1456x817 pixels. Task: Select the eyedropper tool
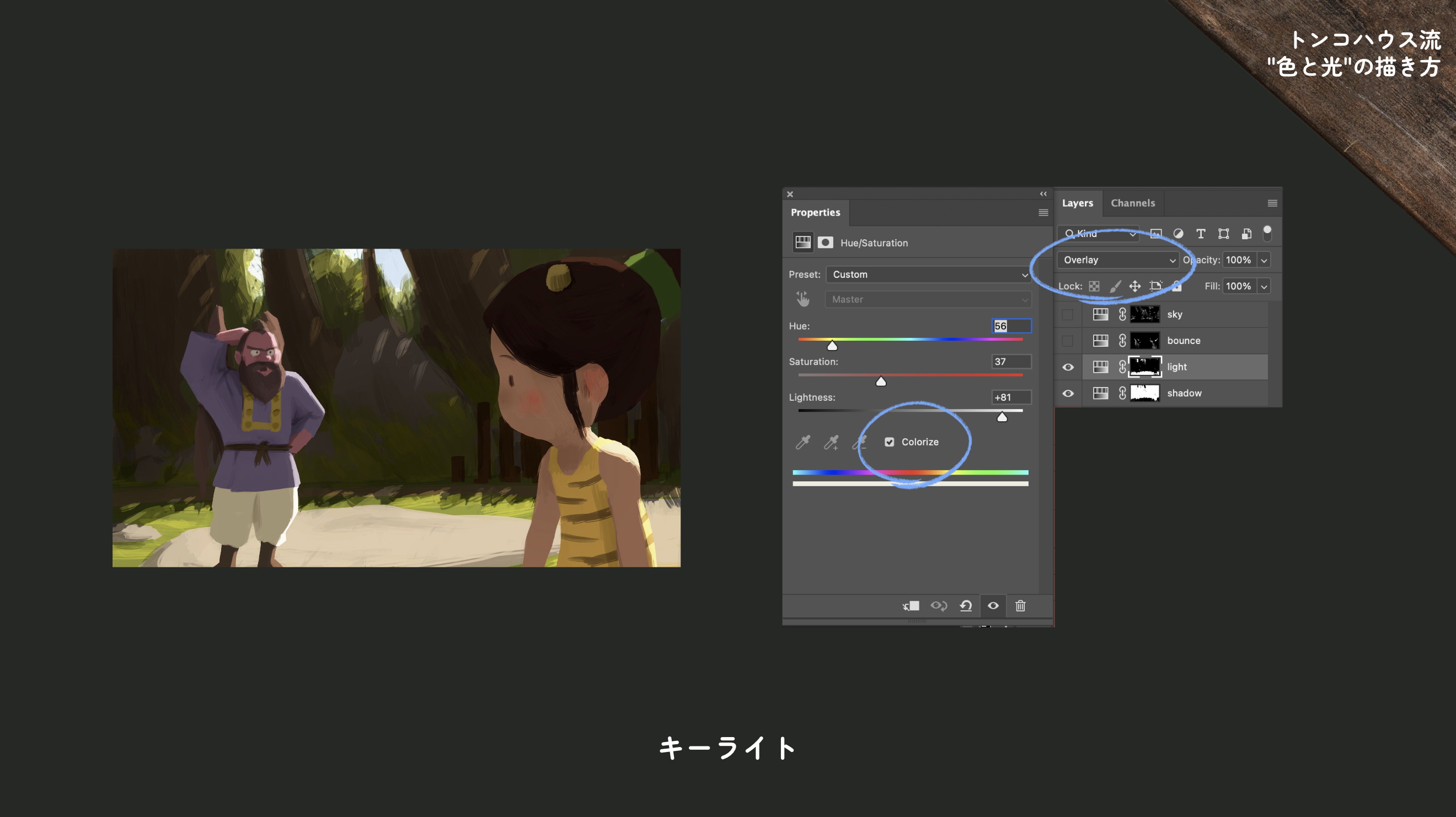[x=802, y=442]
